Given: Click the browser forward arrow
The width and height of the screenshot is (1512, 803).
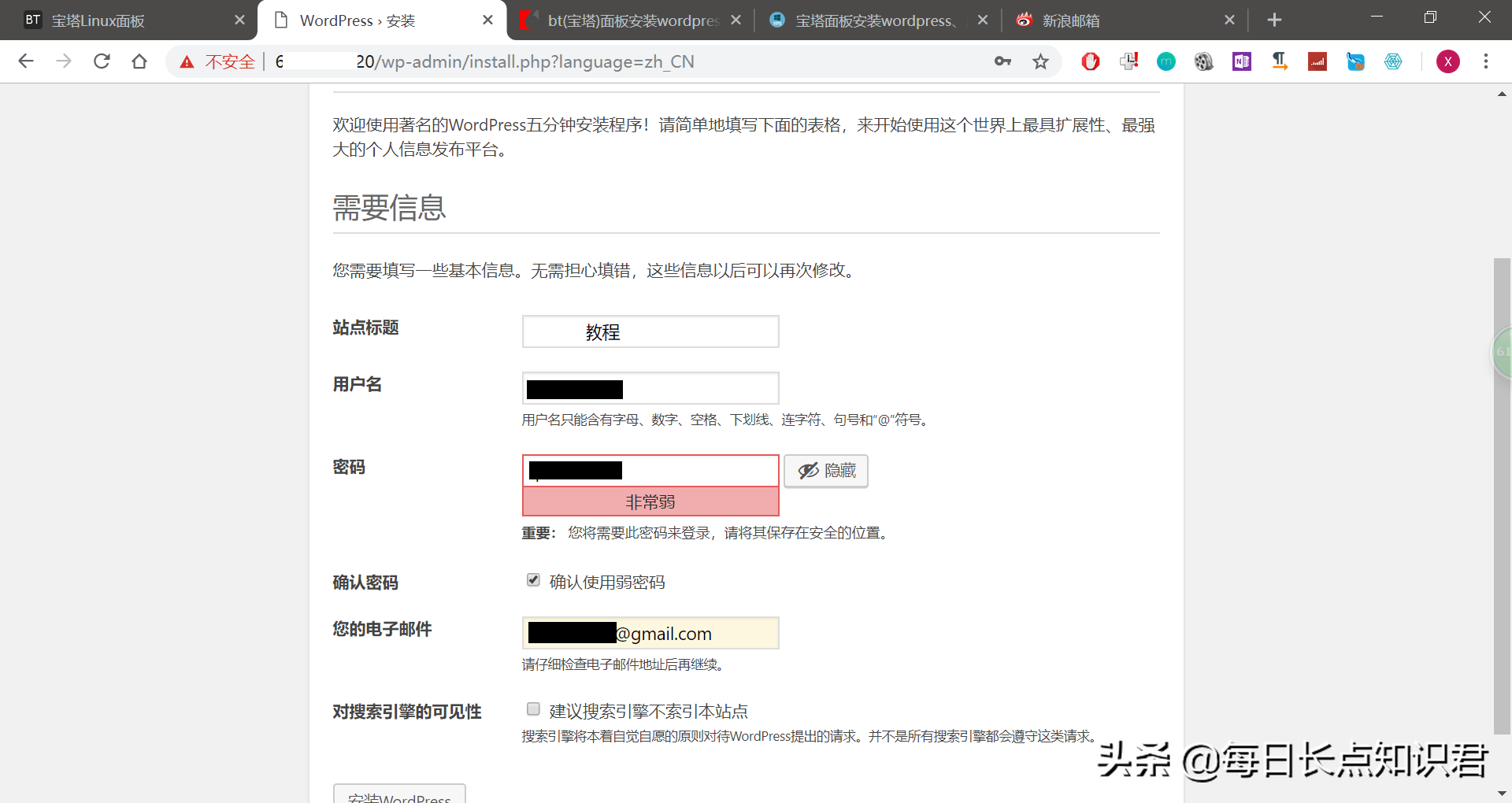Looking at the screenshot, I should [64, 61].
